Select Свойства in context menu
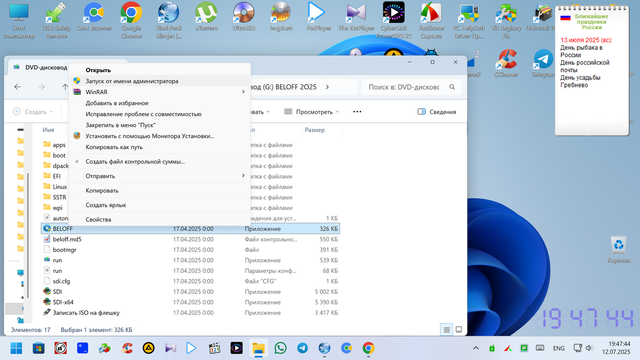Viewport: 640px width, 360px height. coord(160,219)
